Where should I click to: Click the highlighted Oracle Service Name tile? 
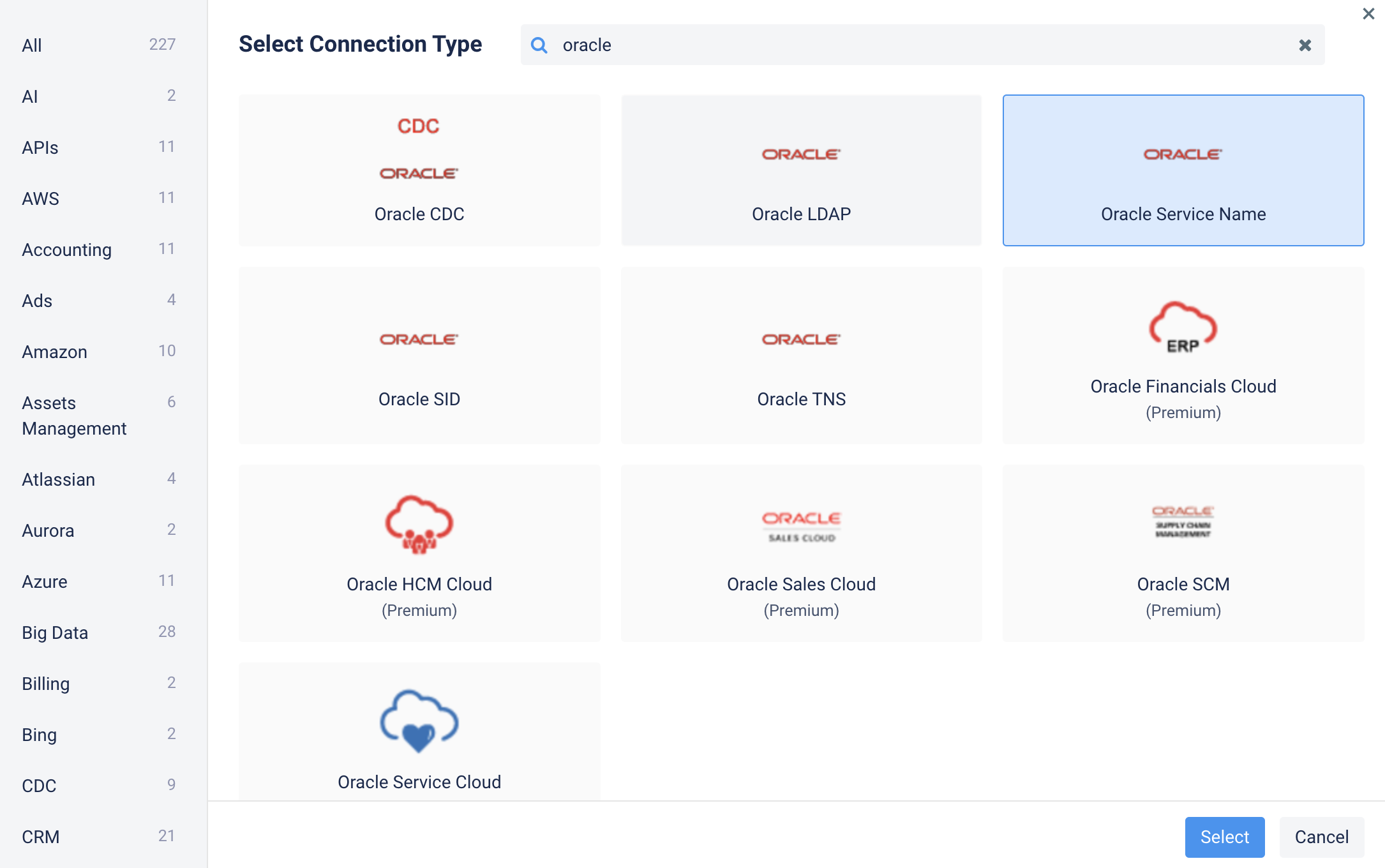click(x=1183, y=170)
